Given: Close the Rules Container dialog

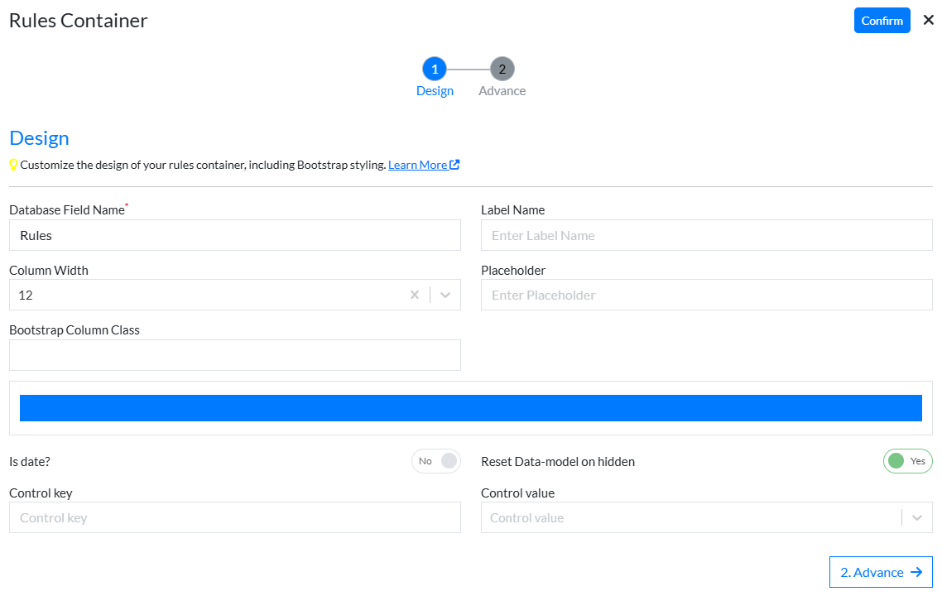Looking at the screenshot, I should pos(928,20).
